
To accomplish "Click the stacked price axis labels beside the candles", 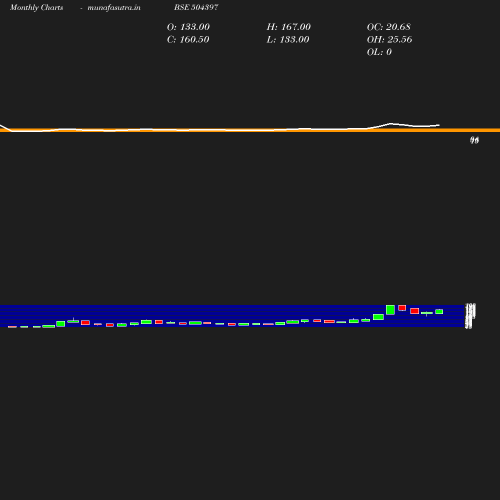I will [470, 316].
